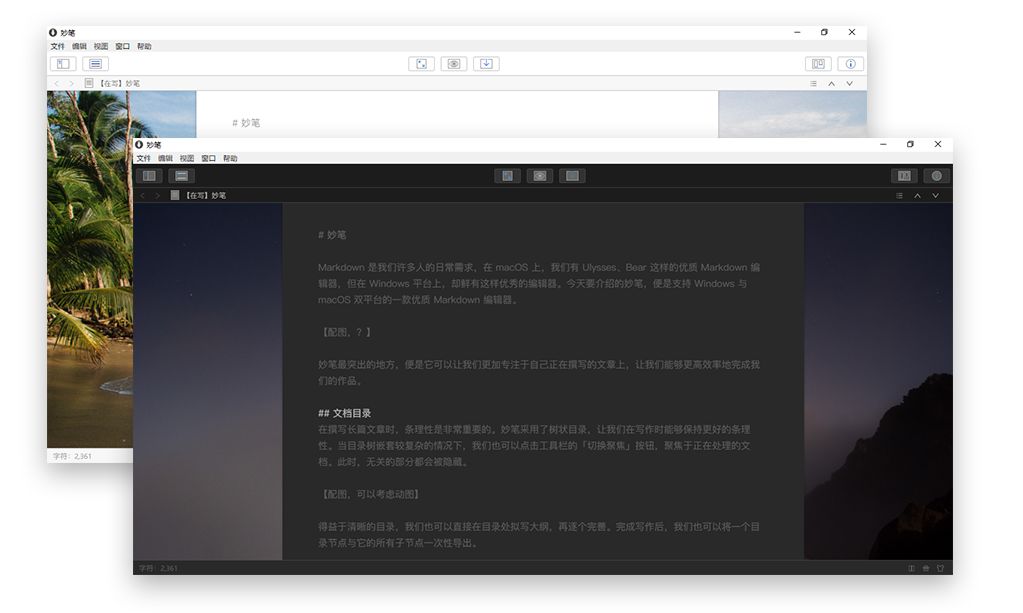Open 视图 menu in front dark window
Image resolution: width=1023 pixels, height=613 pixels.
(x=187, y=158)
